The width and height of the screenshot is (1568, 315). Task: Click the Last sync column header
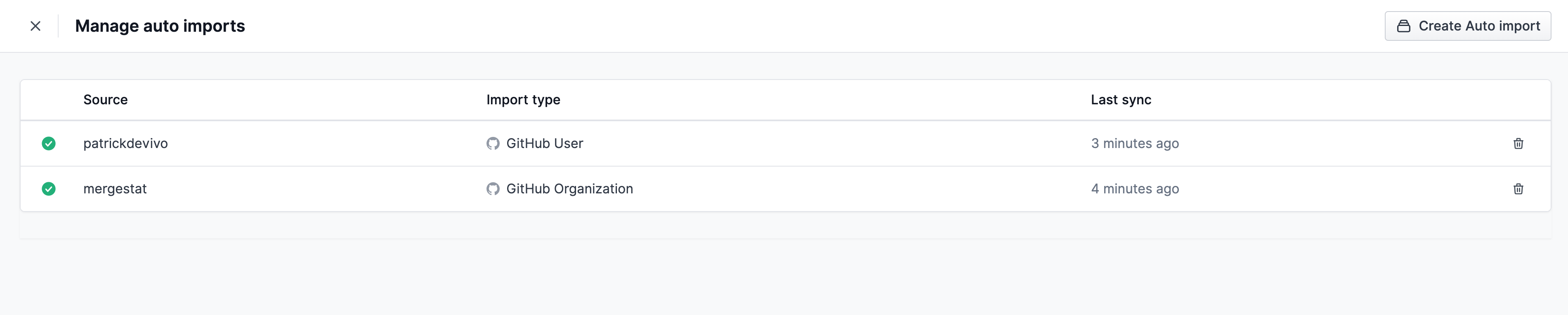point(1121,99)
